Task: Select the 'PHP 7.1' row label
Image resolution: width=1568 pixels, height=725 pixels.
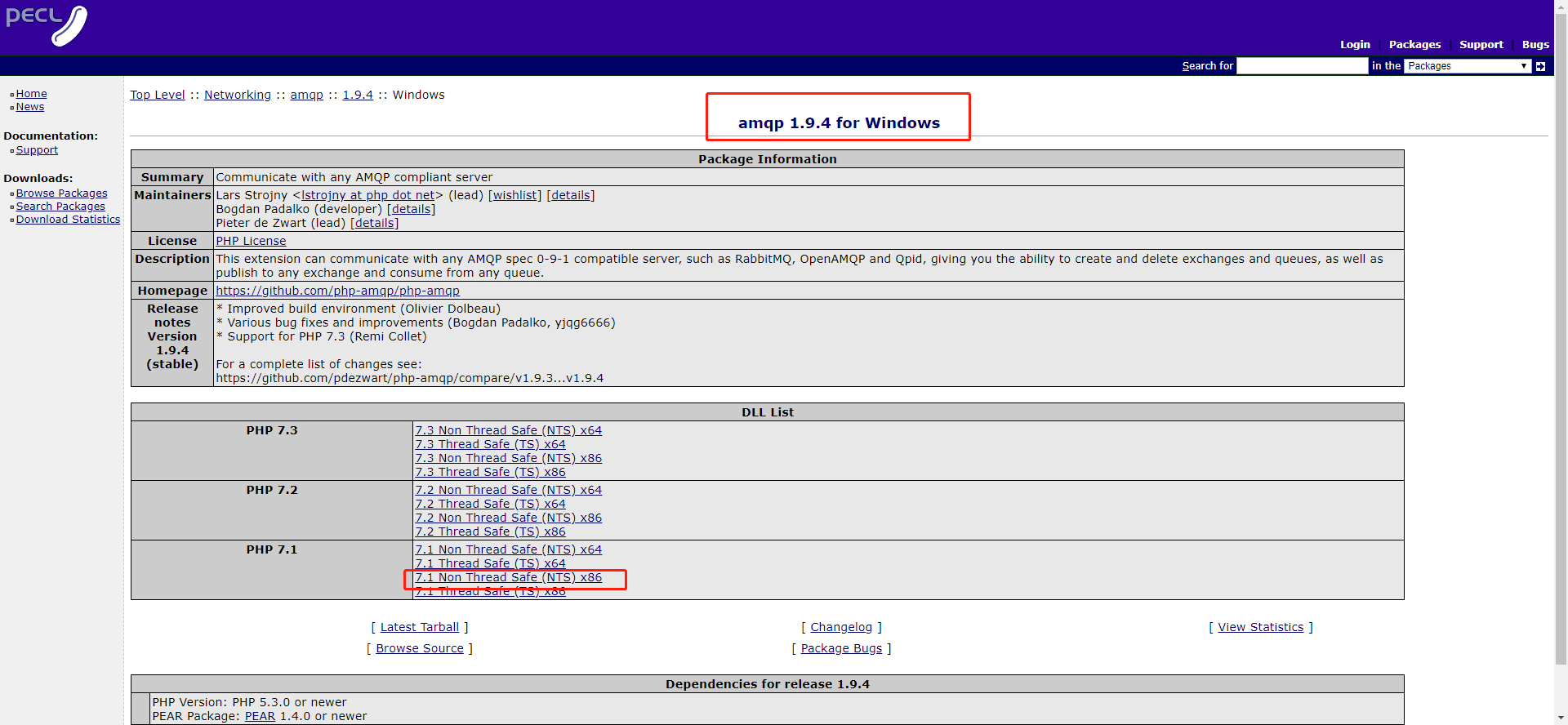Action: click(272, 549)
